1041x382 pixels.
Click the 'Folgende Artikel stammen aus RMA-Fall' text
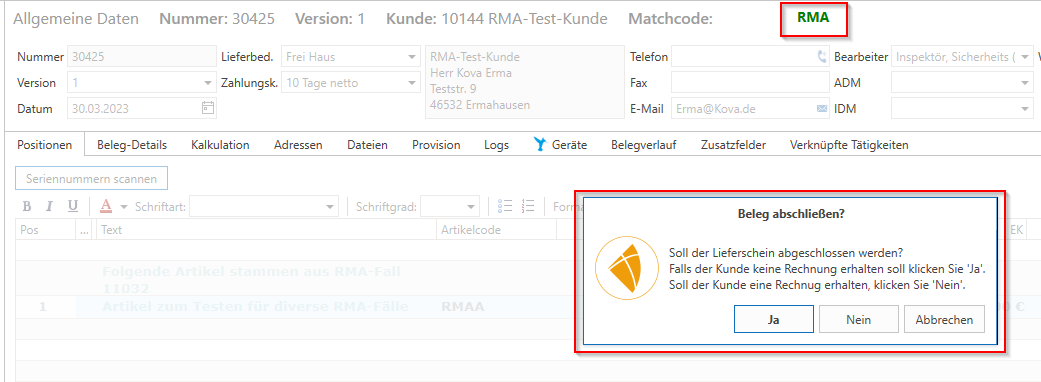(251, 271)
